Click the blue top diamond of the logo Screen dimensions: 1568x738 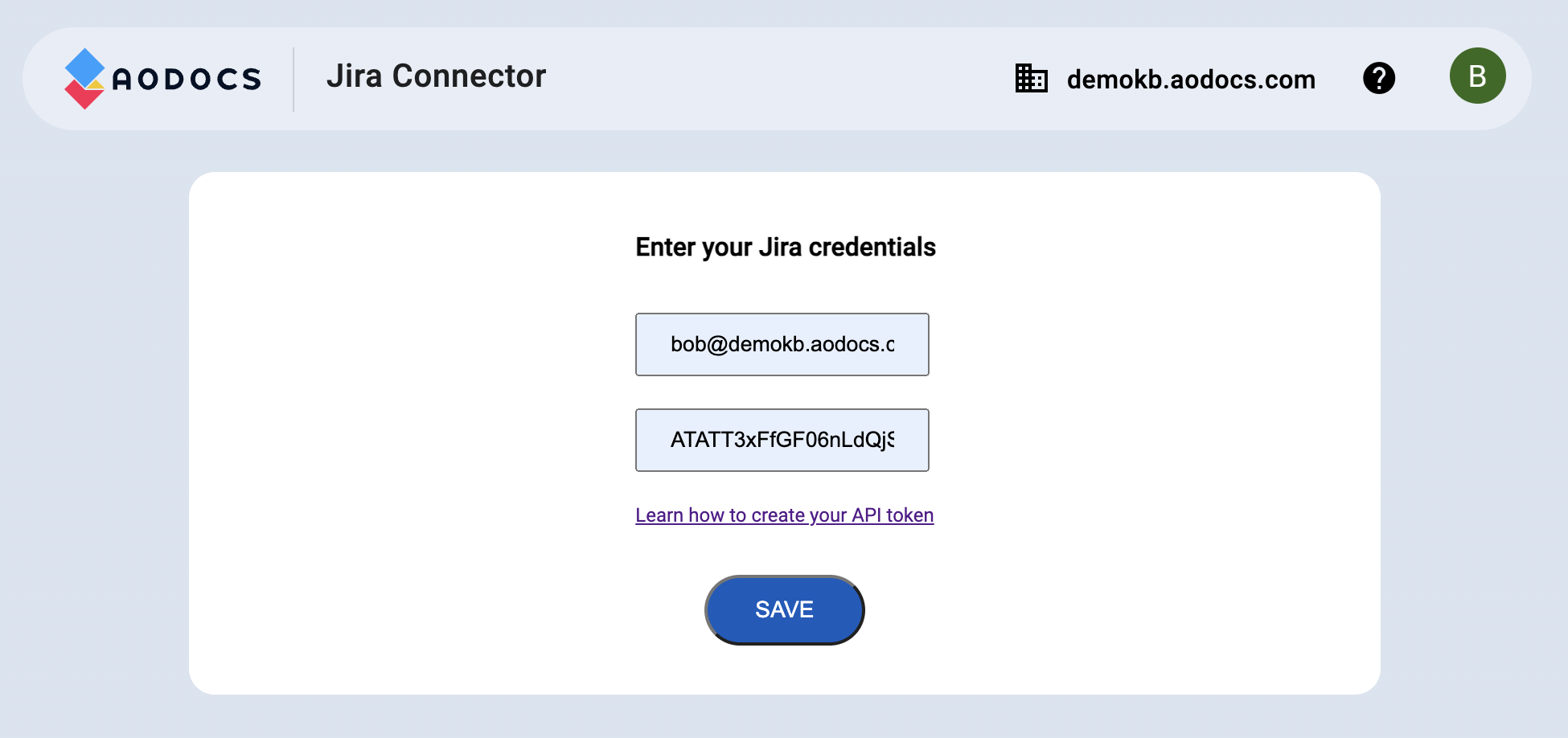coord(84,66)
